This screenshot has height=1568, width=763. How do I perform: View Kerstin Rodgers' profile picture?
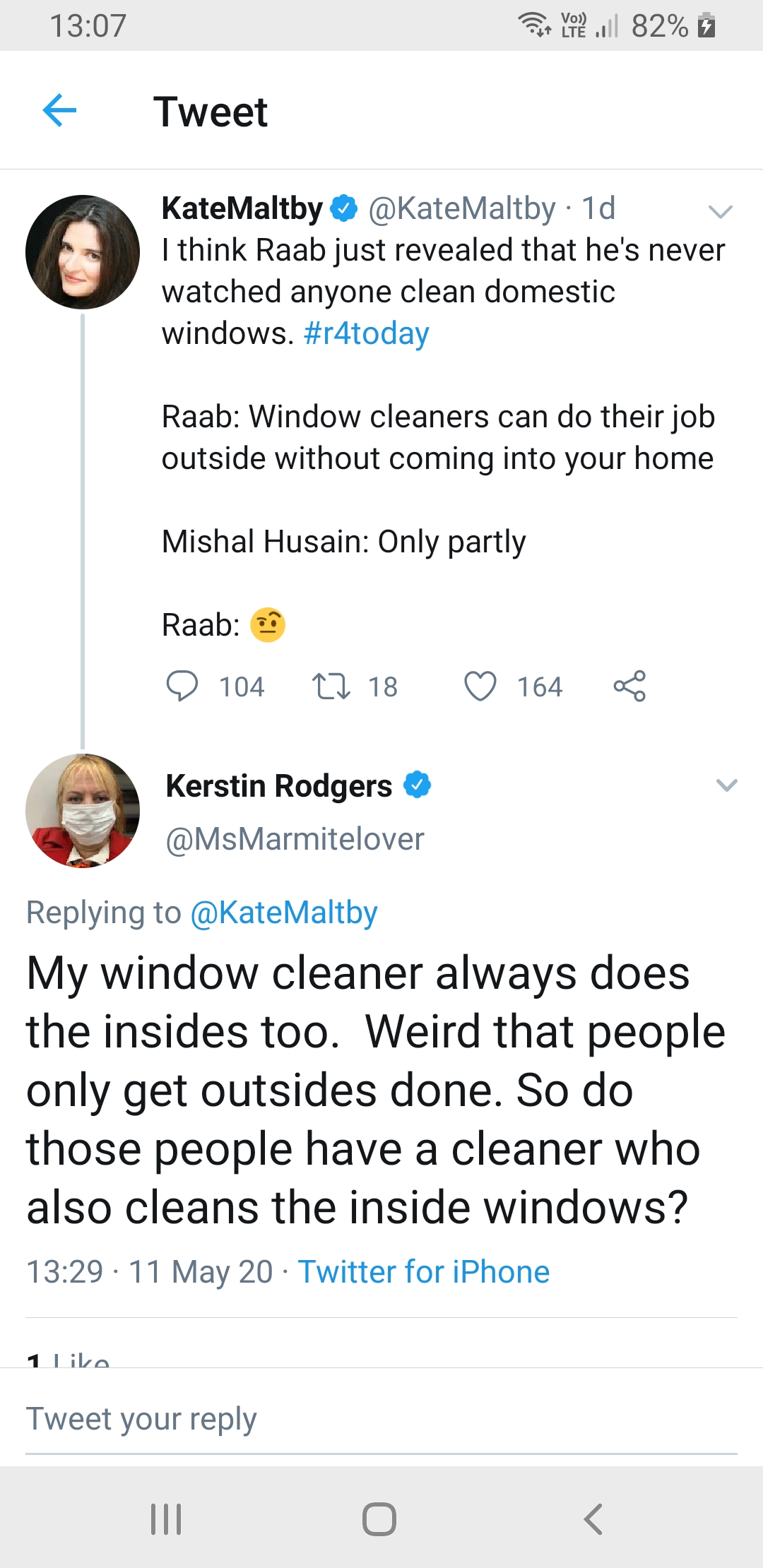[83, 811]
